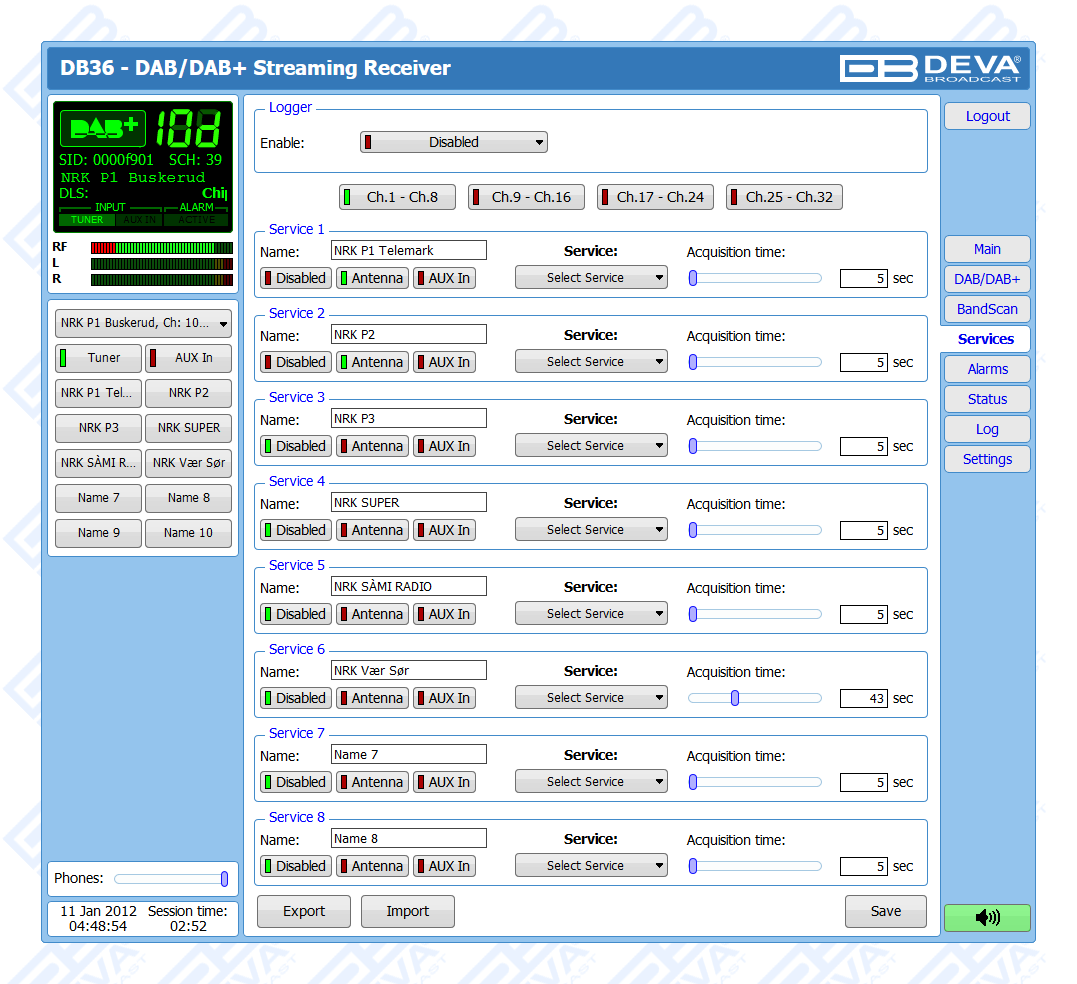This screenshot has width=1077, height=984.
Task: Expand Select Service dropdown for Service 2
Action: pos(591,362)
